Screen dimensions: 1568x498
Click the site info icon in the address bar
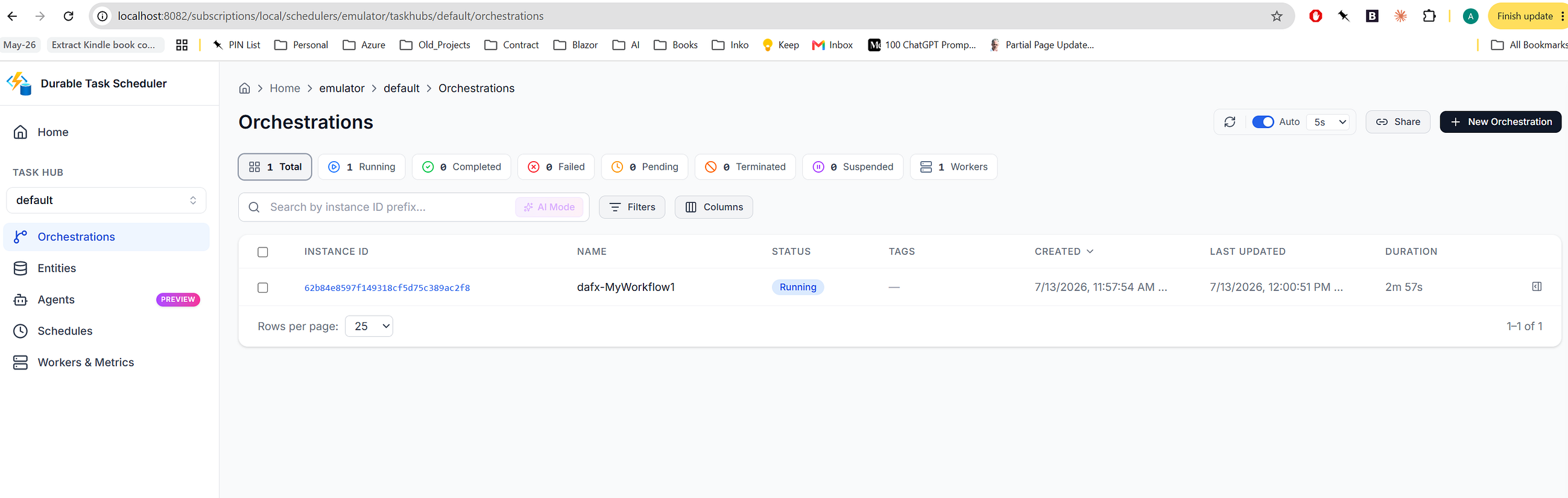[103, 16]
